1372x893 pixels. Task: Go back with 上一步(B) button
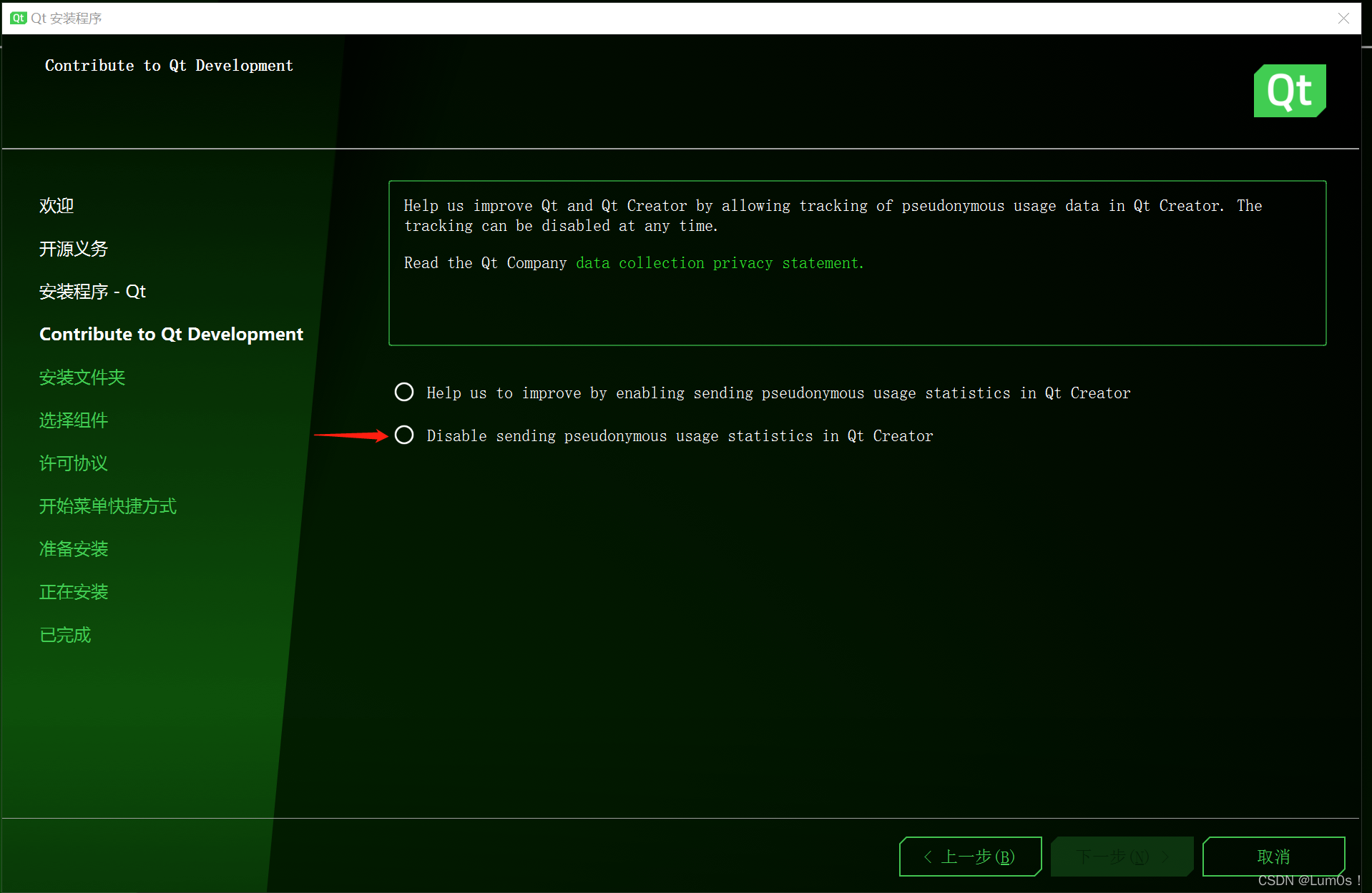tap(970, 857)
